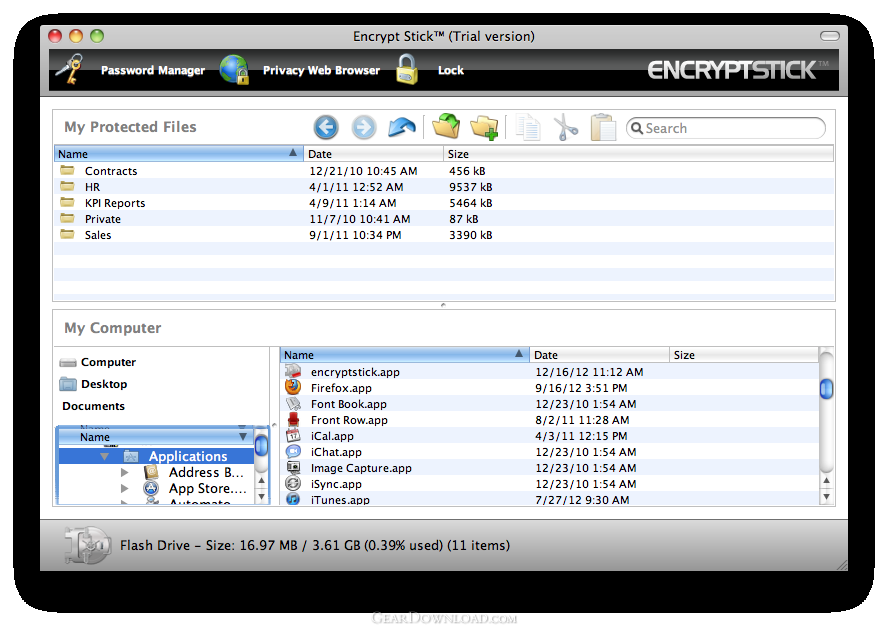This screenshot has width=888, height=626.
Task: Select the Contracts folder name
Action: pos(111,171)
